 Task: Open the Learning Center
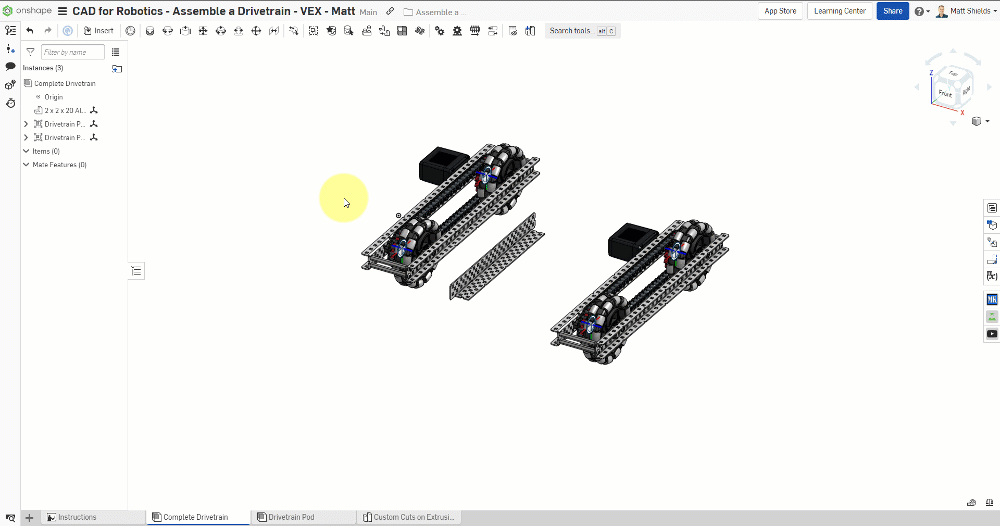click(840, 11)
